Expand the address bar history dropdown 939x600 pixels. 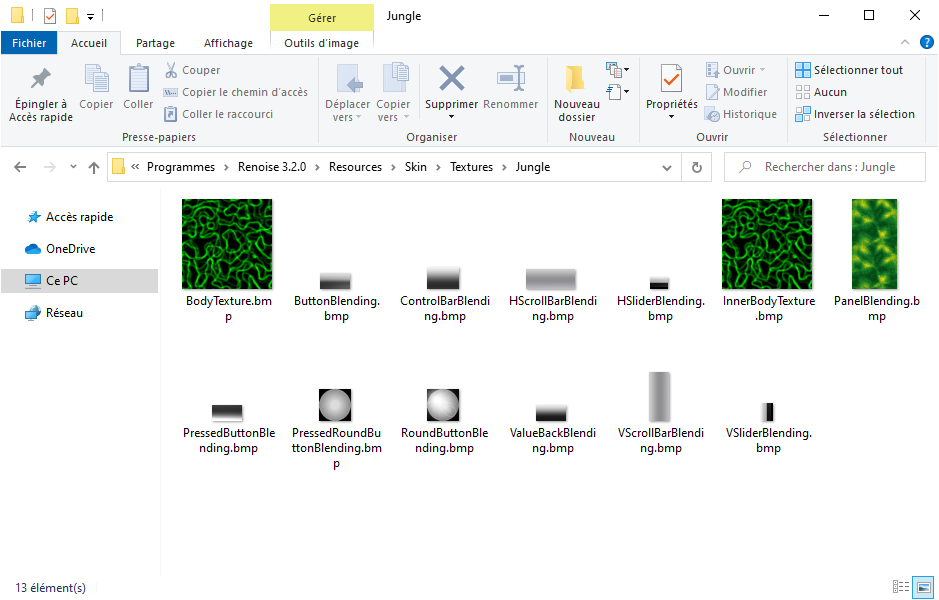point(667,168)
